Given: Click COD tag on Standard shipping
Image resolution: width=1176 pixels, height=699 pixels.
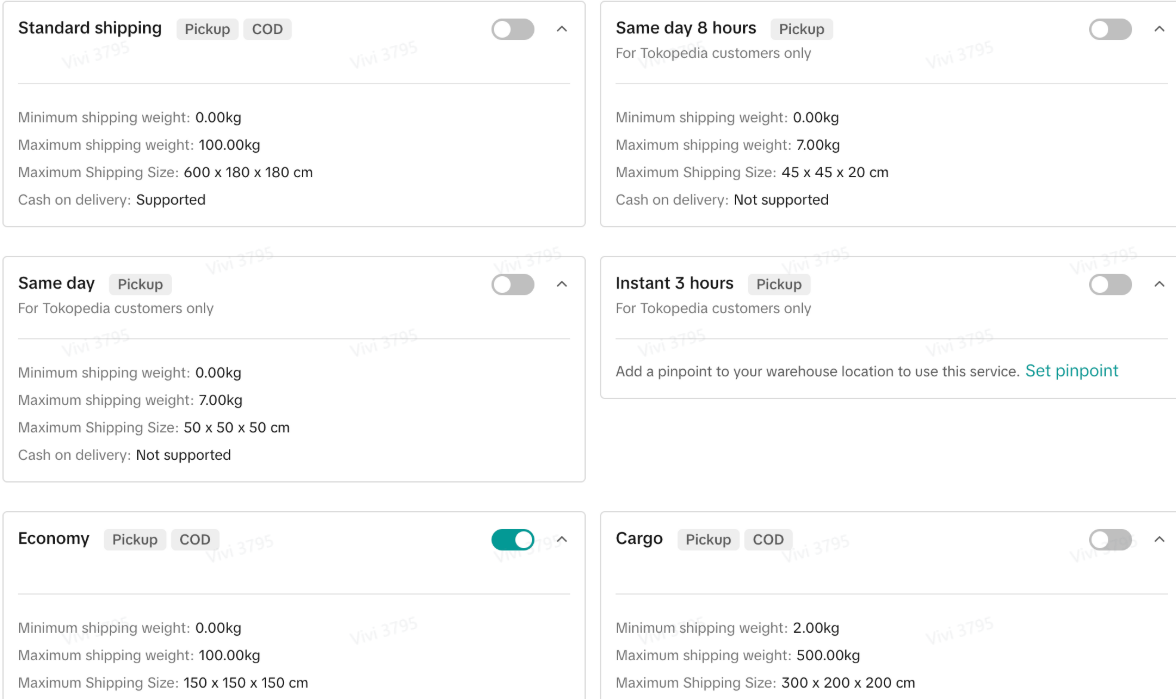Looking at the screenshot, I should (267, 29).
